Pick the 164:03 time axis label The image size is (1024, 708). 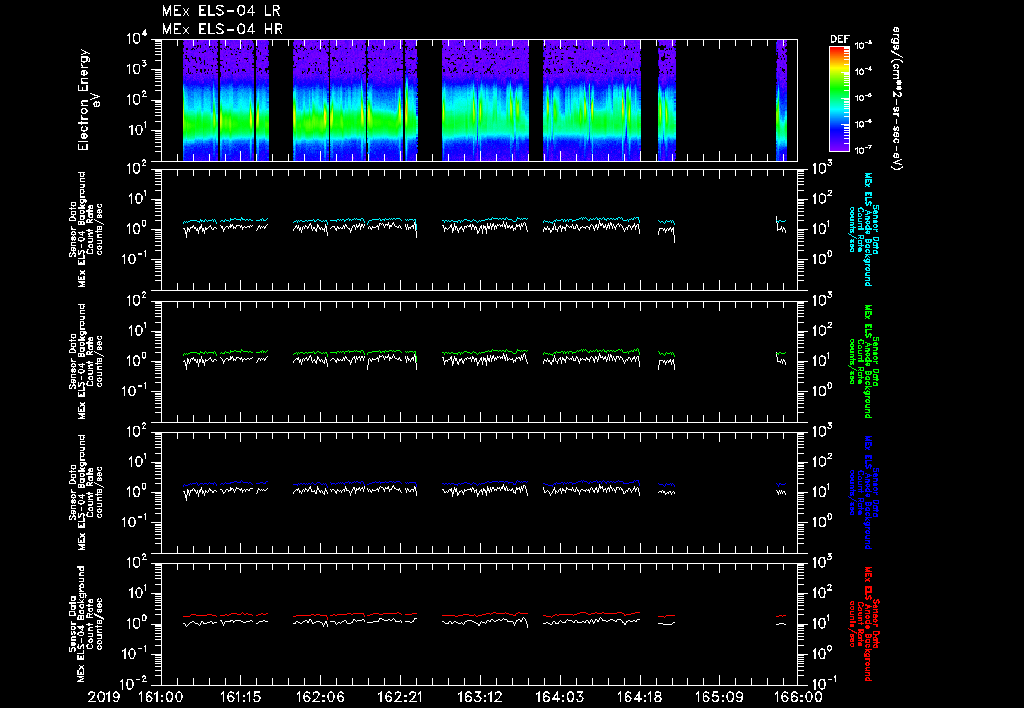click(560, 697)
